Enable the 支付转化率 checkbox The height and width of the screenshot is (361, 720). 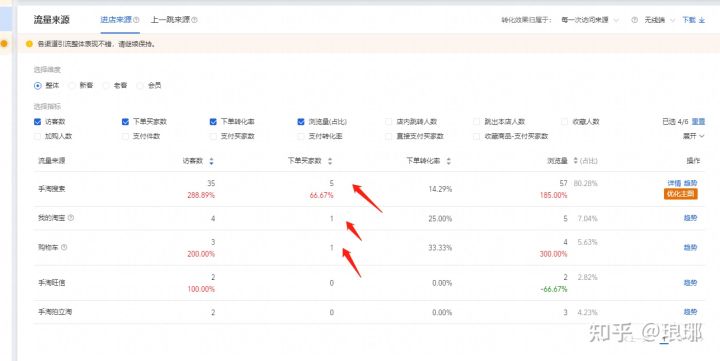[301, 136]
